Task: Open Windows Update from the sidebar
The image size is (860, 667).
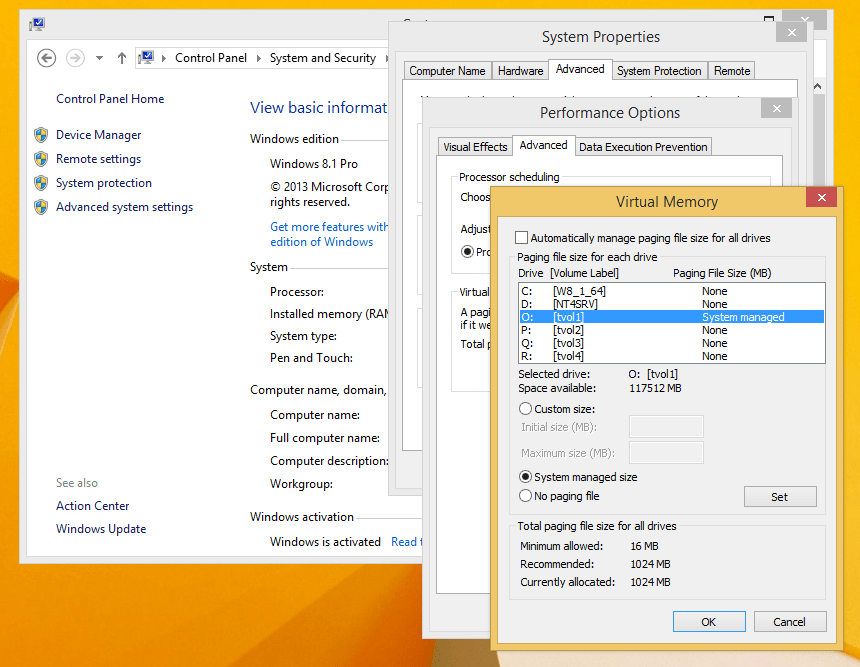Action: 100,528
